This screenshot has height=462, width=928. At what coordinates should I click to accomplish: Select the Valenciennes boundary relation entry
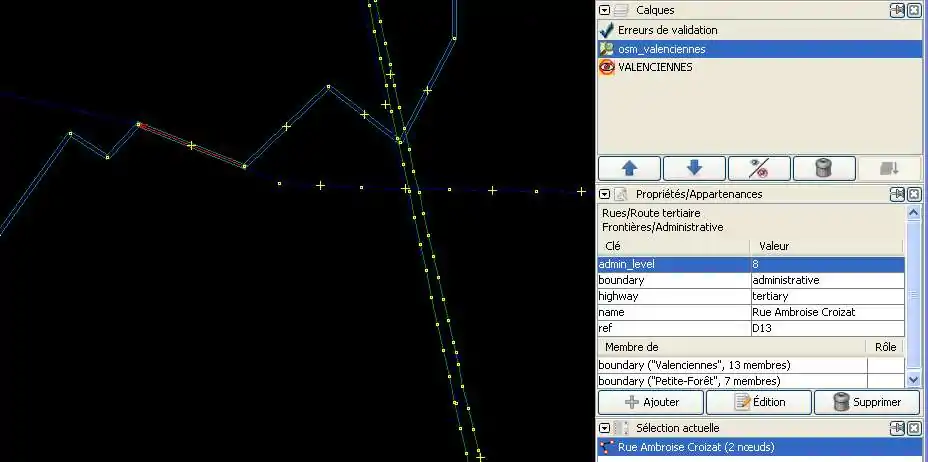730,365
